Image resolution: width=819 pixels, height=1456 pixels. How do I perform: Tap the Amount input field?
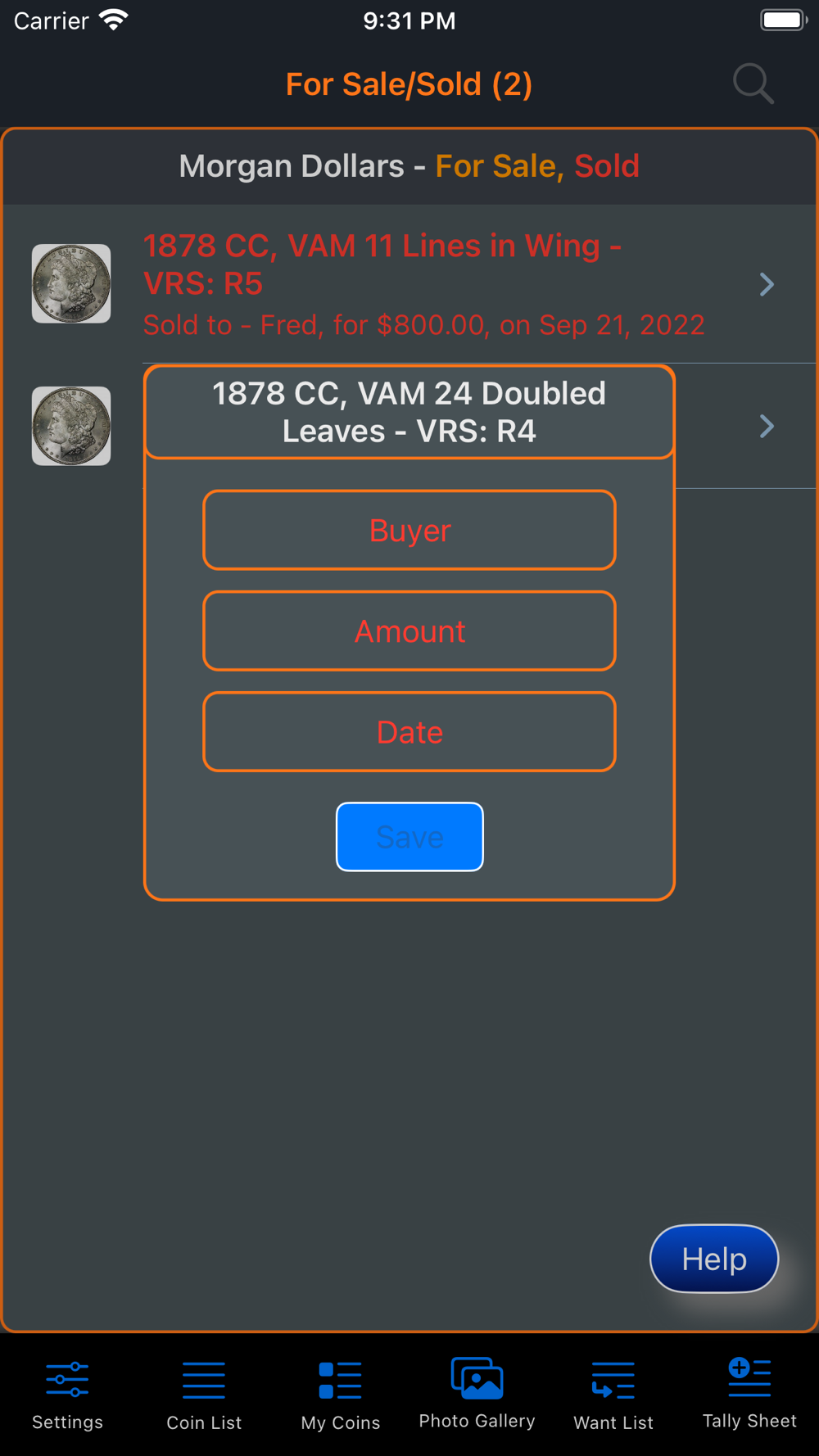point(409,631)
